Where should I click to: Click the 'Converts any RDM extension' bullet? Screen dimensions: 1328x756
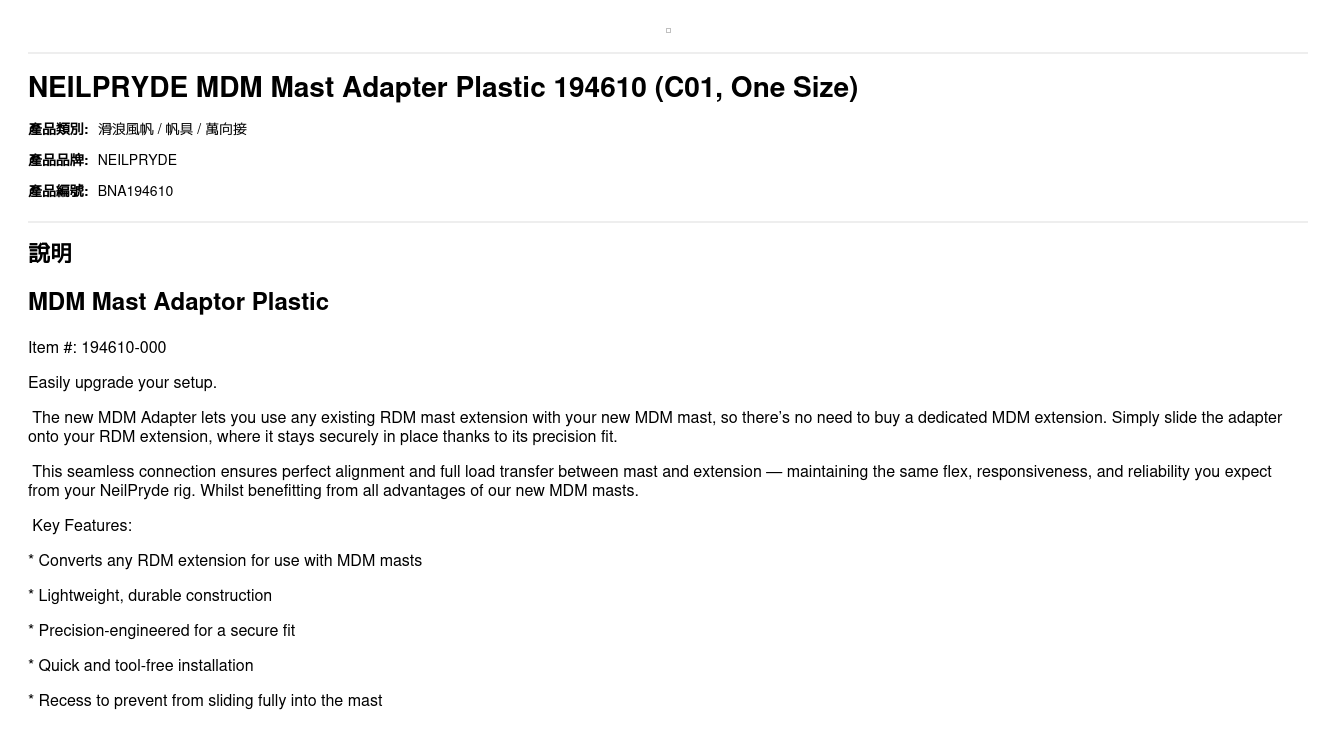(x=225, y=561)
